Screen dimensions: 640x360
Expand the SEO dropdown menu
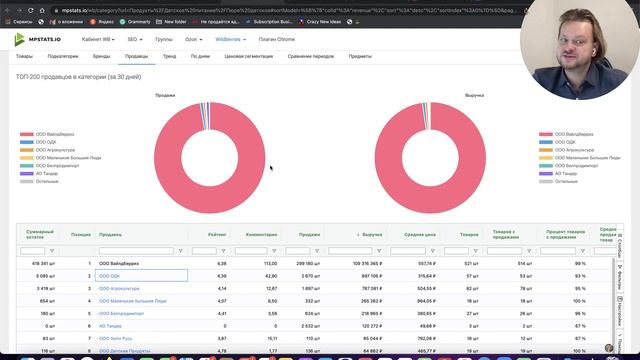(135, 39)
